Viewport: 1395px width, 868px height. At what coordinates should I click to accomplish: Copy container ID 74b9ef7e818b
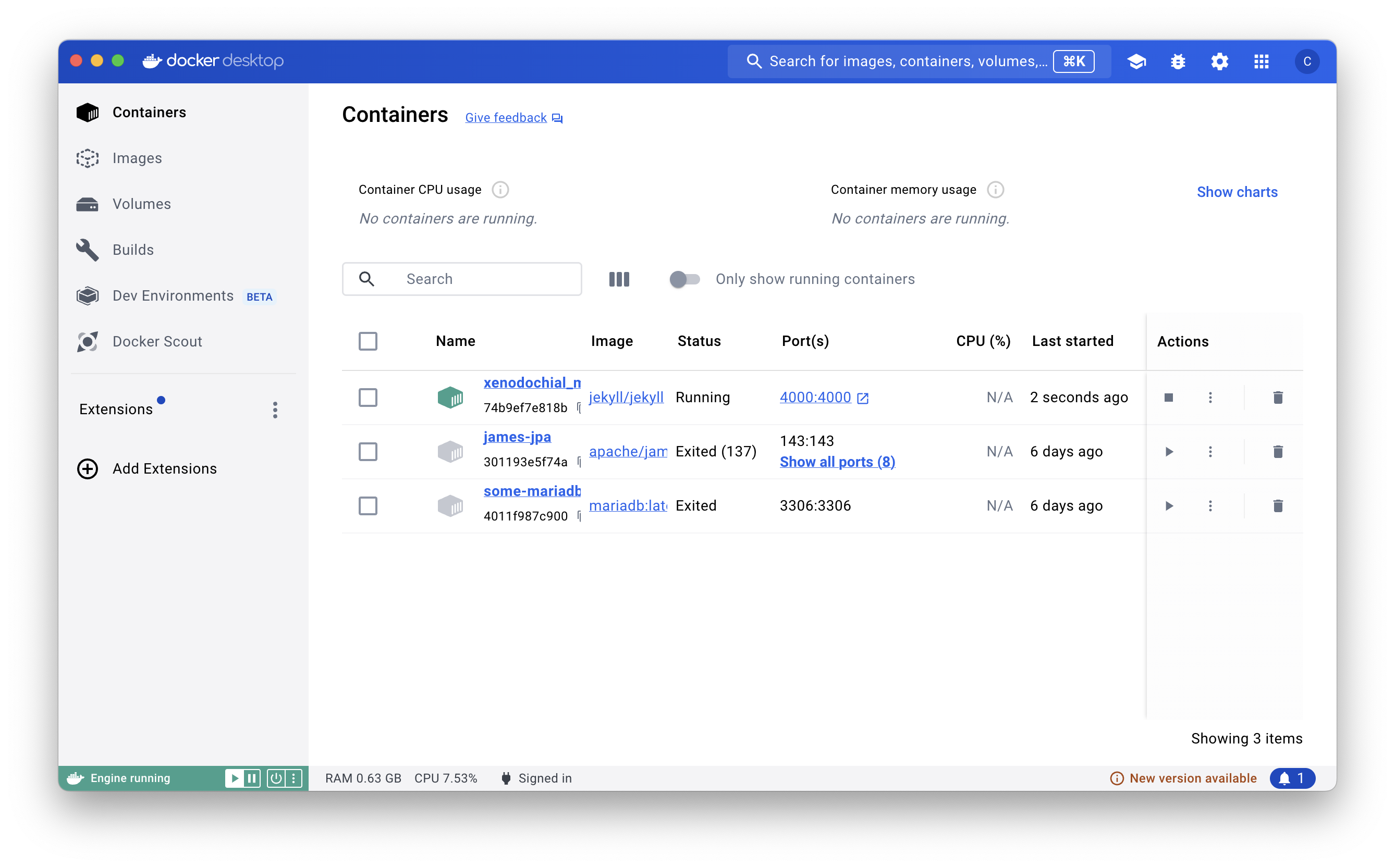pos(578,407)
